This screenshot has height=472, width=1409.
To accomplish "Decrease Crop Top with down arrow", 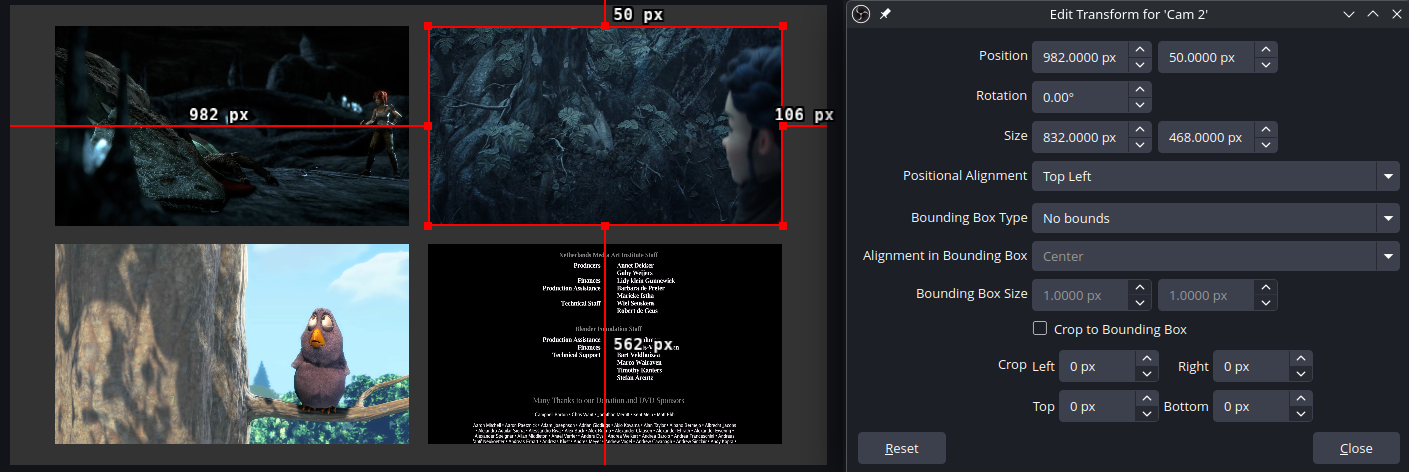I will point(1147,414).
